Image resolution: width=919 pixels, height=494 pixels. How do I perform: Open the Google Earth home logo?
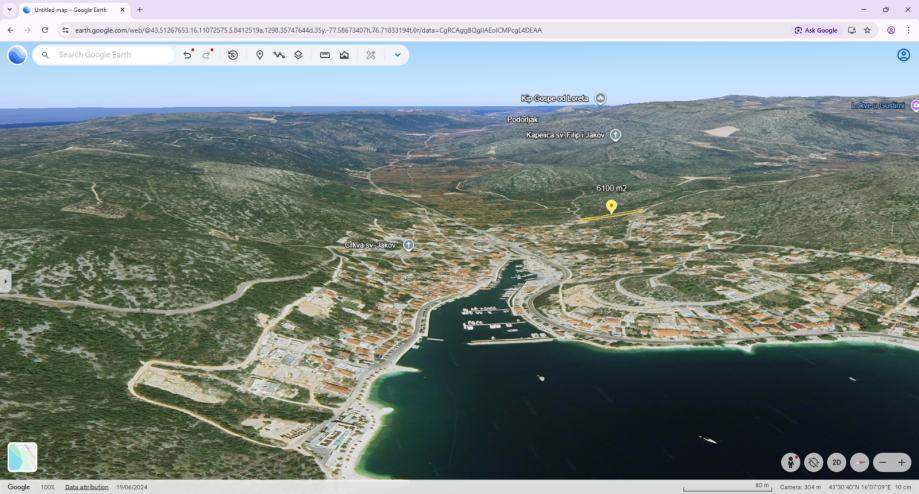[17, 54]
